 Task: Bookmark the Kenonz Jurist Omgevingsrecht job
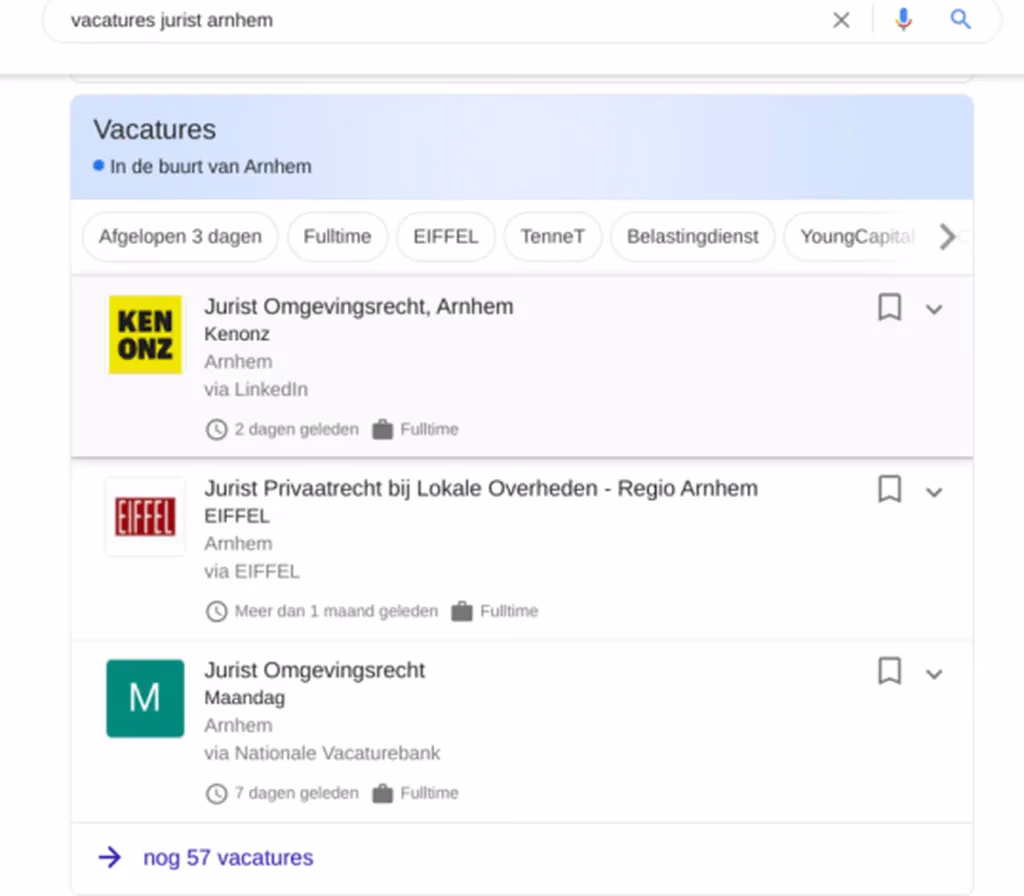[889, 308]
